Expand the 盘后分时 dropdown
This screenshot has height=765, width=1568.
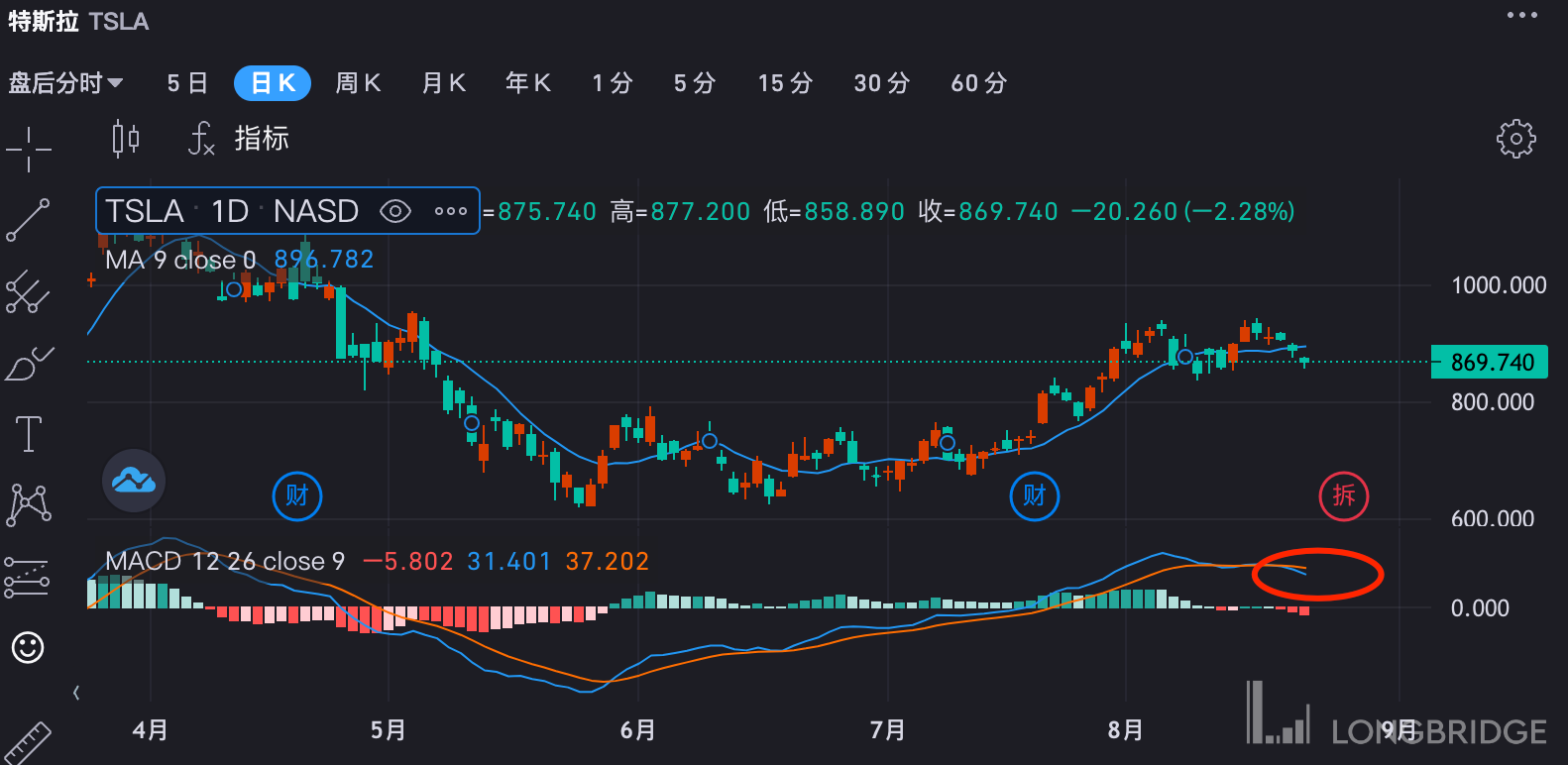point(65,83)
